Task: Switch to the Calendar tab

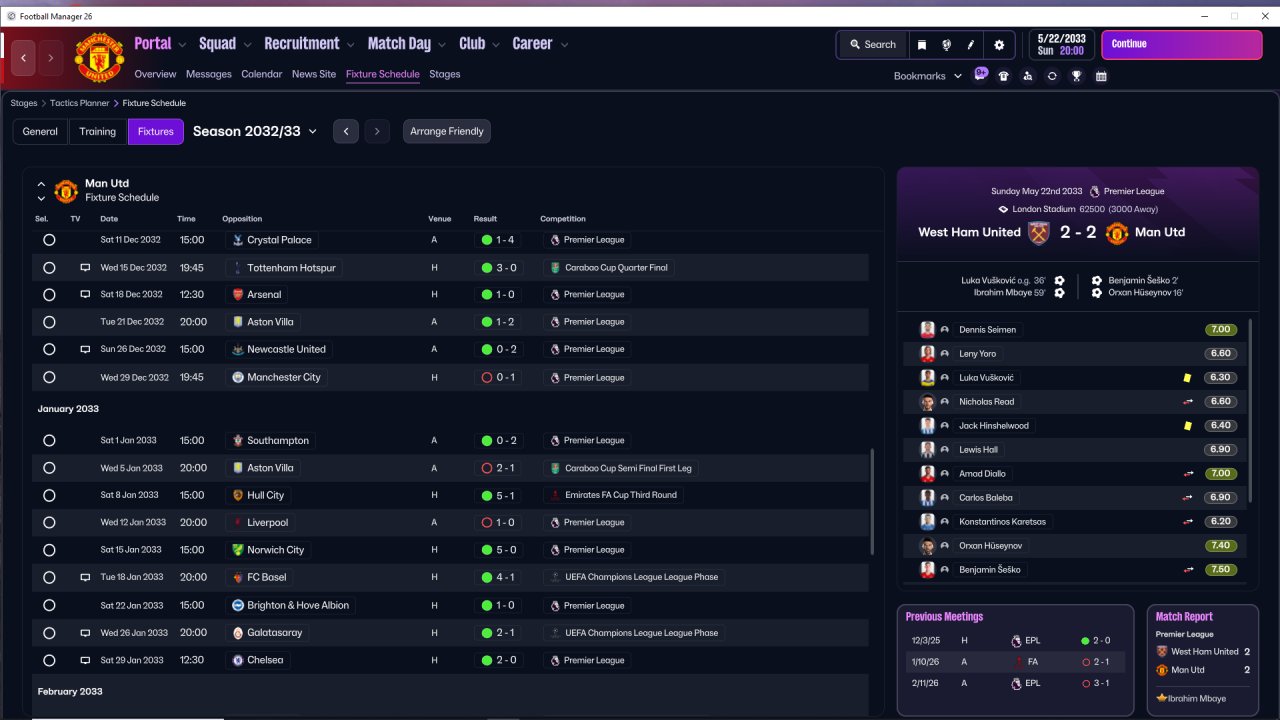Action: (261, 74)
